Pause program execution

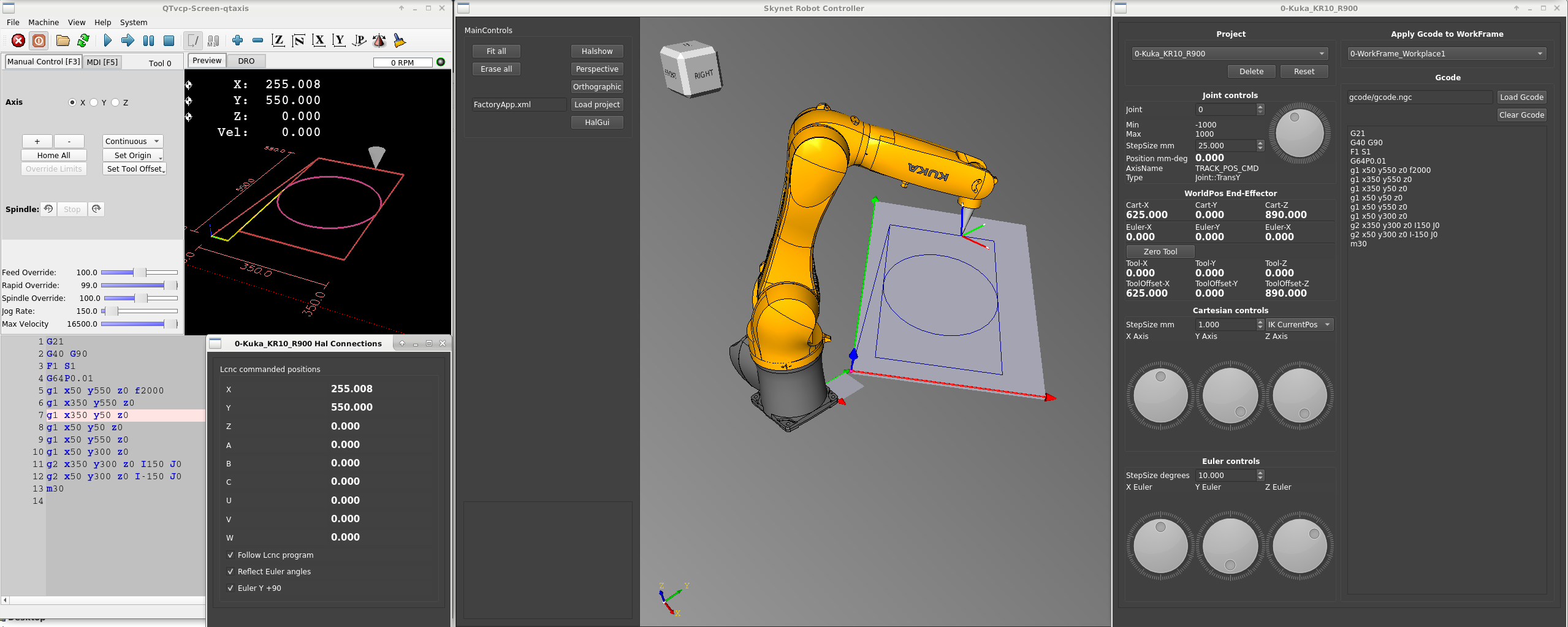pos(148,40)
